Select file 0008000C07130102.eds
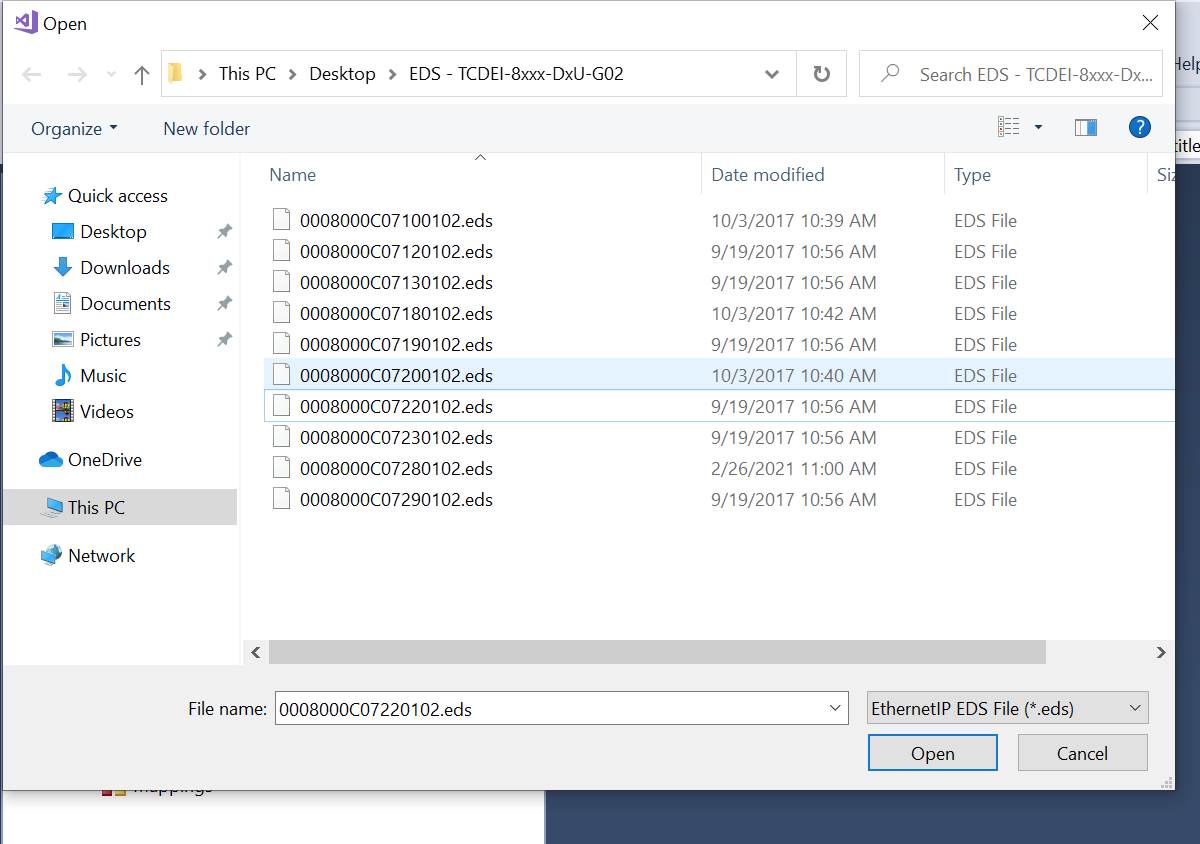Image resolution: width=1200 pixels, height=844 pixels. coord(396,283)
